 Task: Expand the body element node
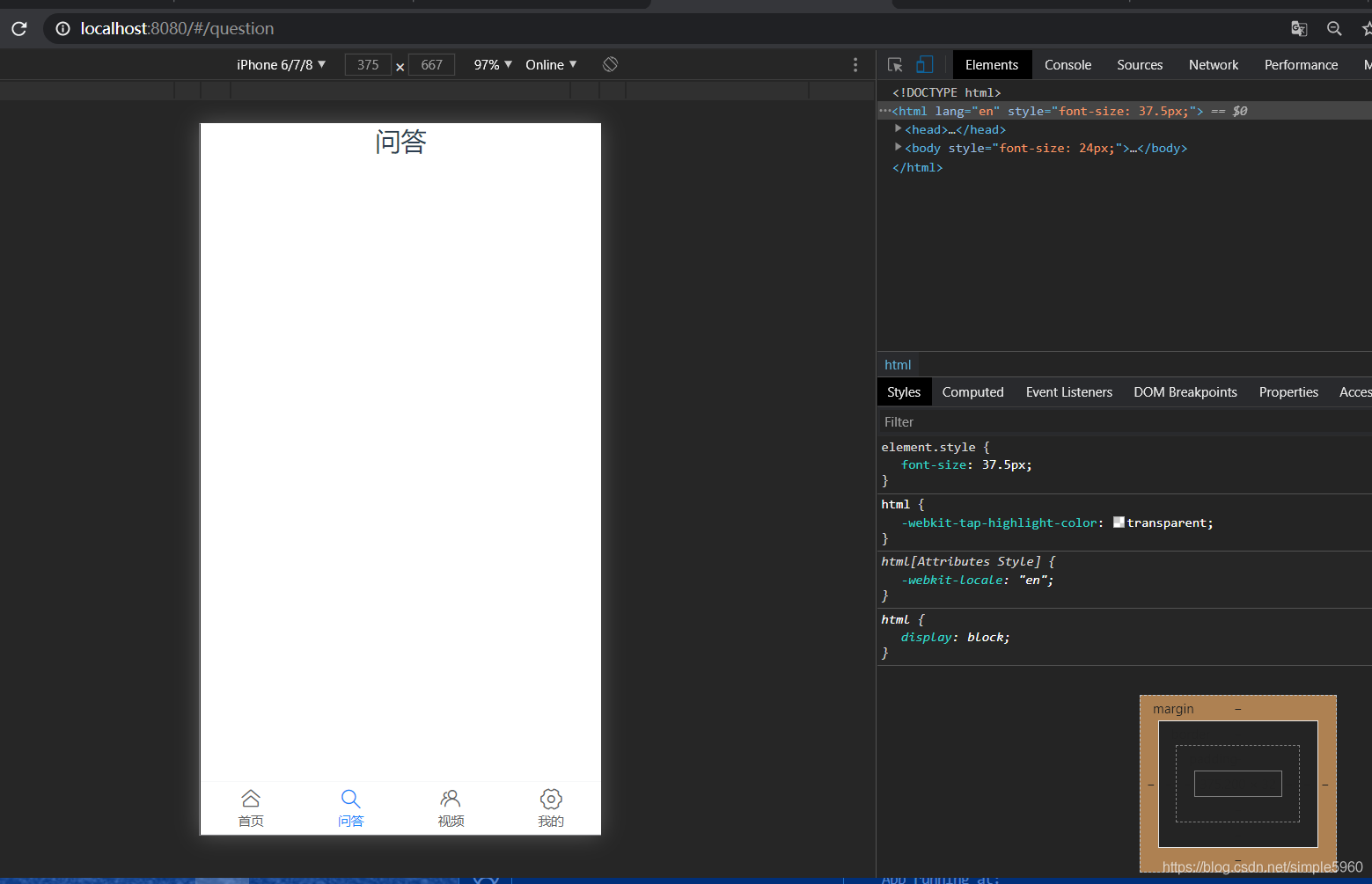898,148
